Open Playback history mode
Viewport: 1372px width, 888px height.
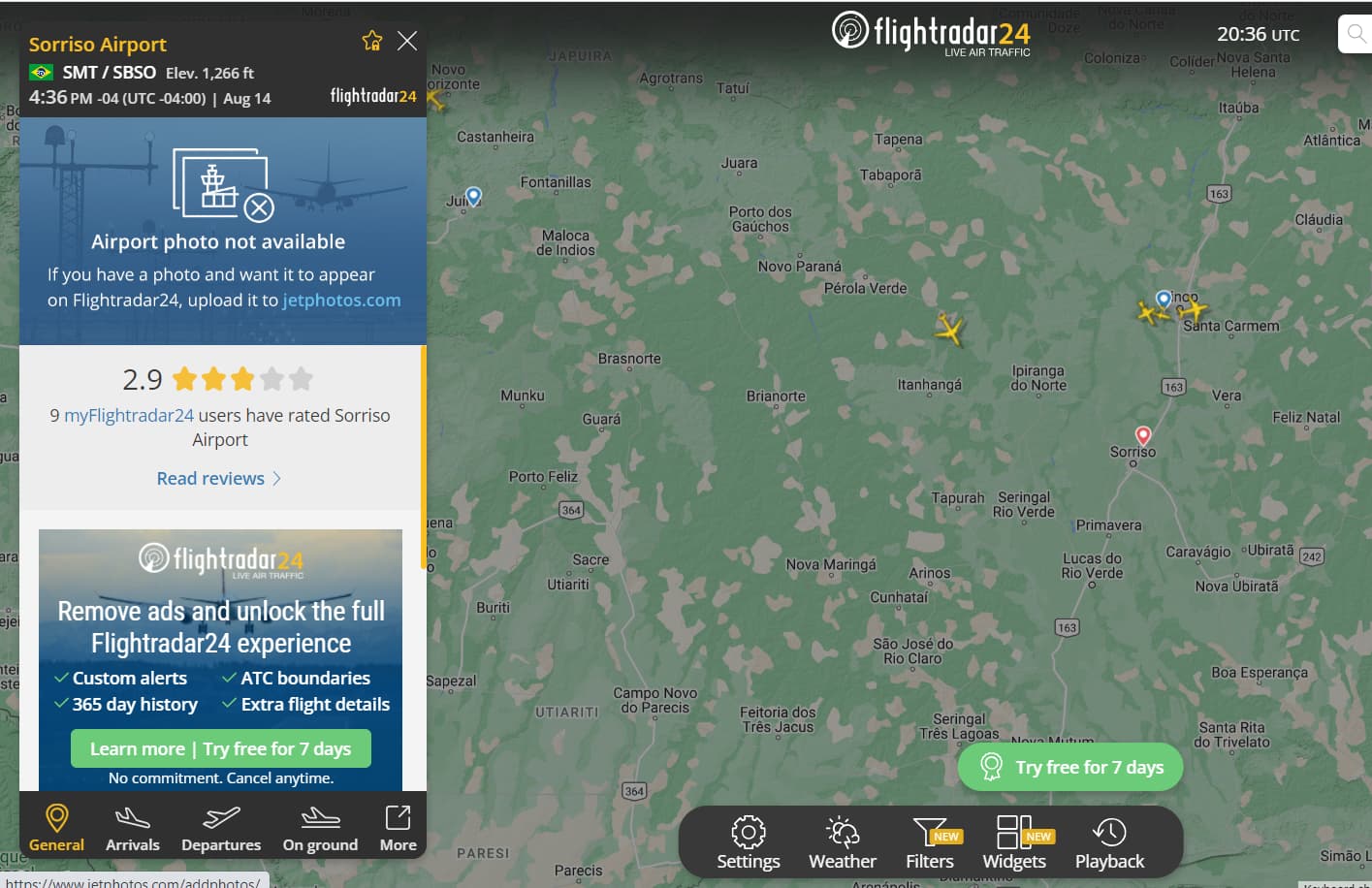[1109, 843]
